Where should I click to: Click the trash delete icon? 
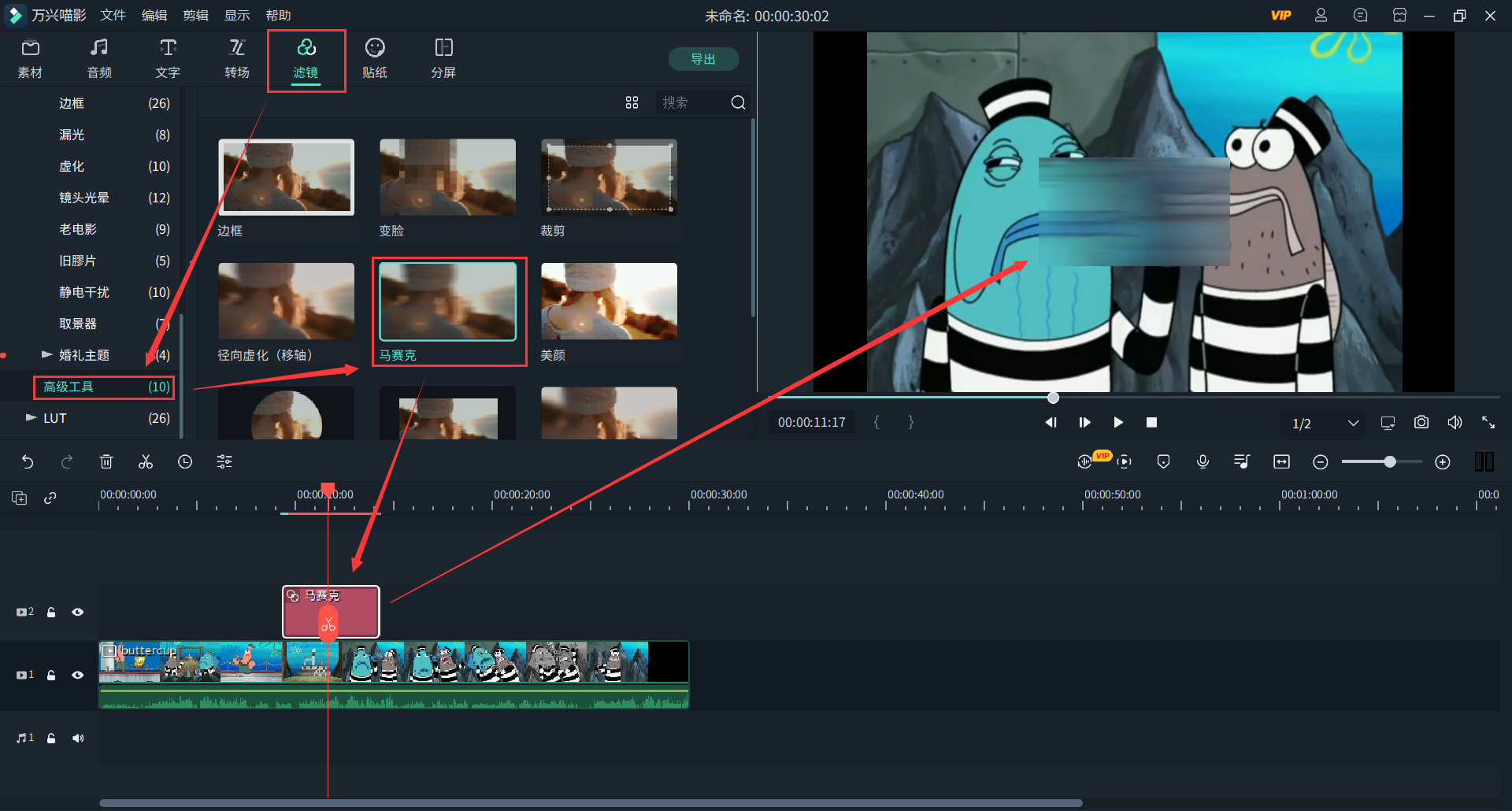pyautogui.click(x=106, y=462)
